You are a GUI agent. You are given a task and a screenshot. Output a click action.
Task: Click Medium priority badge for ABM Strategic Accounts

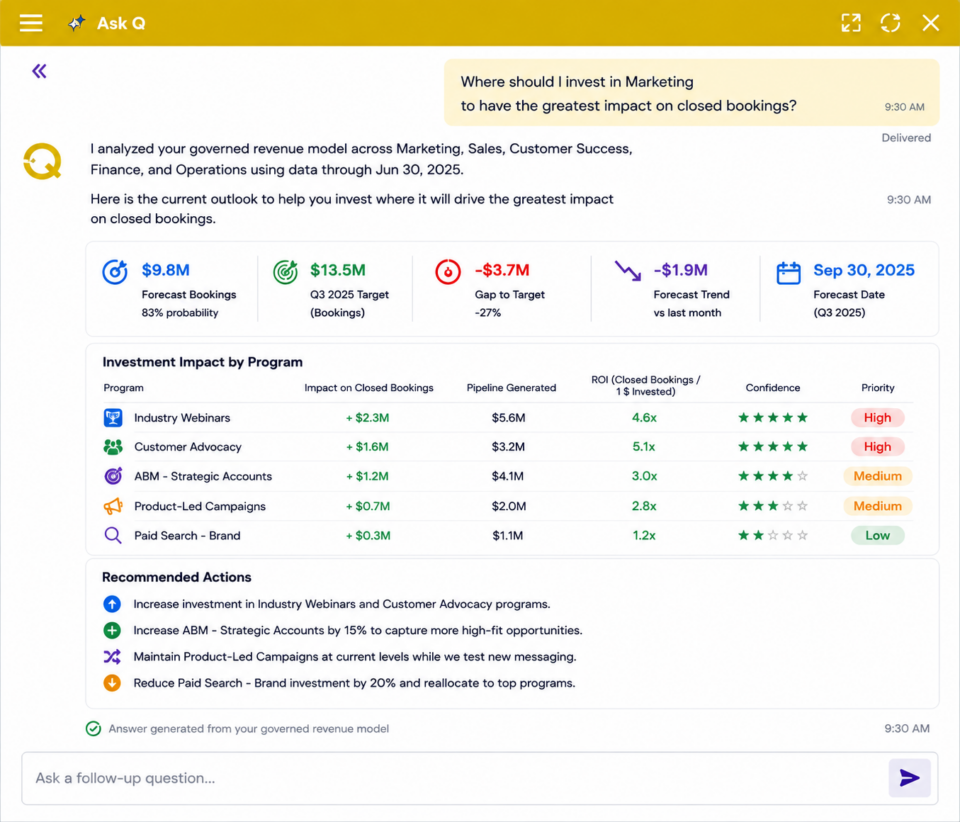(877, 476)
